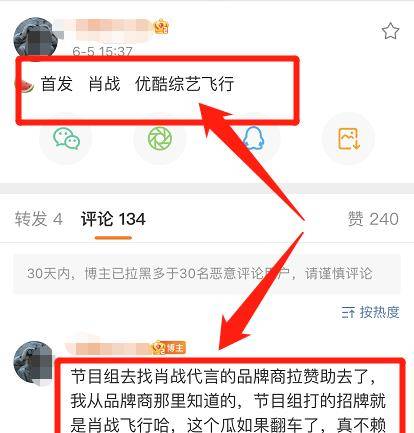Image resolution: width=414 pixels, height=433 pixels.
Task: Tap the 请谨慎评论 blacklist notice banner
Action: (207, 274)
